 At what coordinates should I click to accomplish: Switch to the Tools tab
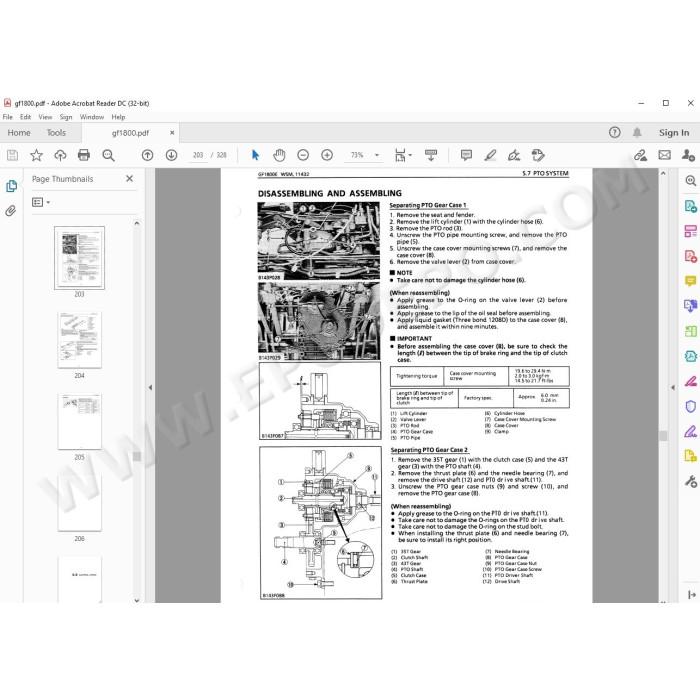click(56, 133)
